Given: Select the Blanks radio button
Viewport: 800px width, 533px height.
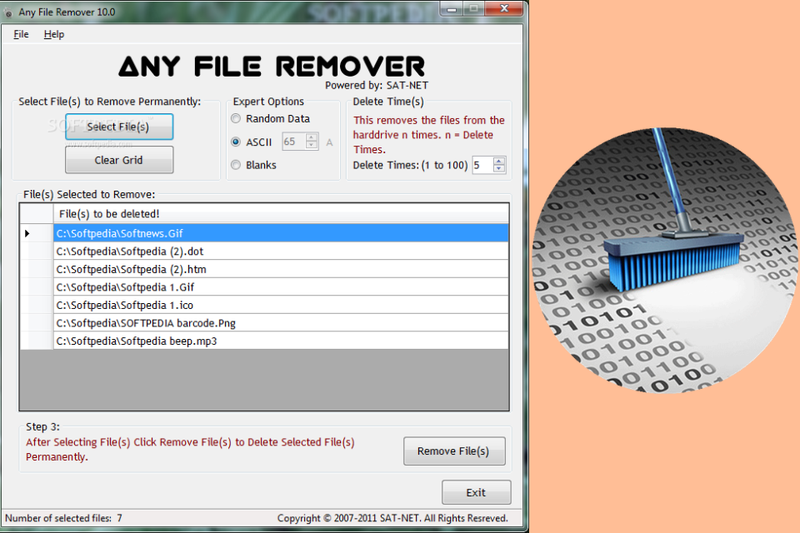Looking at the screenshot, I should (x=236, y=165).
